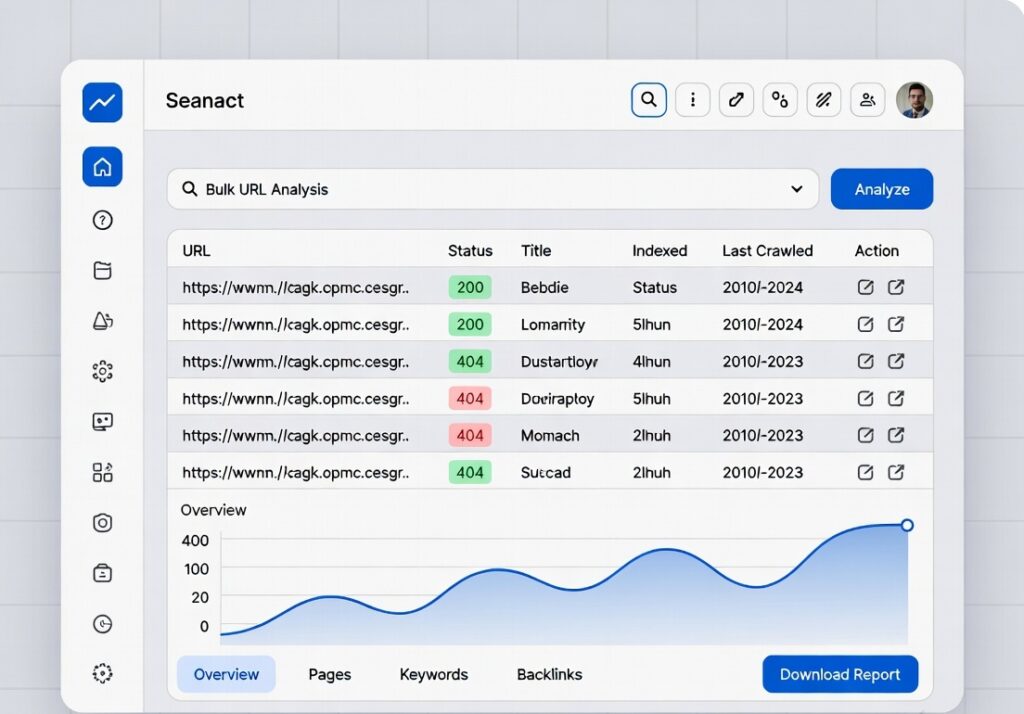This screenshot has width=1024, height=714.
Task: Expand the Bulk URL Analysis dropdown
Action: coord(797,188)
